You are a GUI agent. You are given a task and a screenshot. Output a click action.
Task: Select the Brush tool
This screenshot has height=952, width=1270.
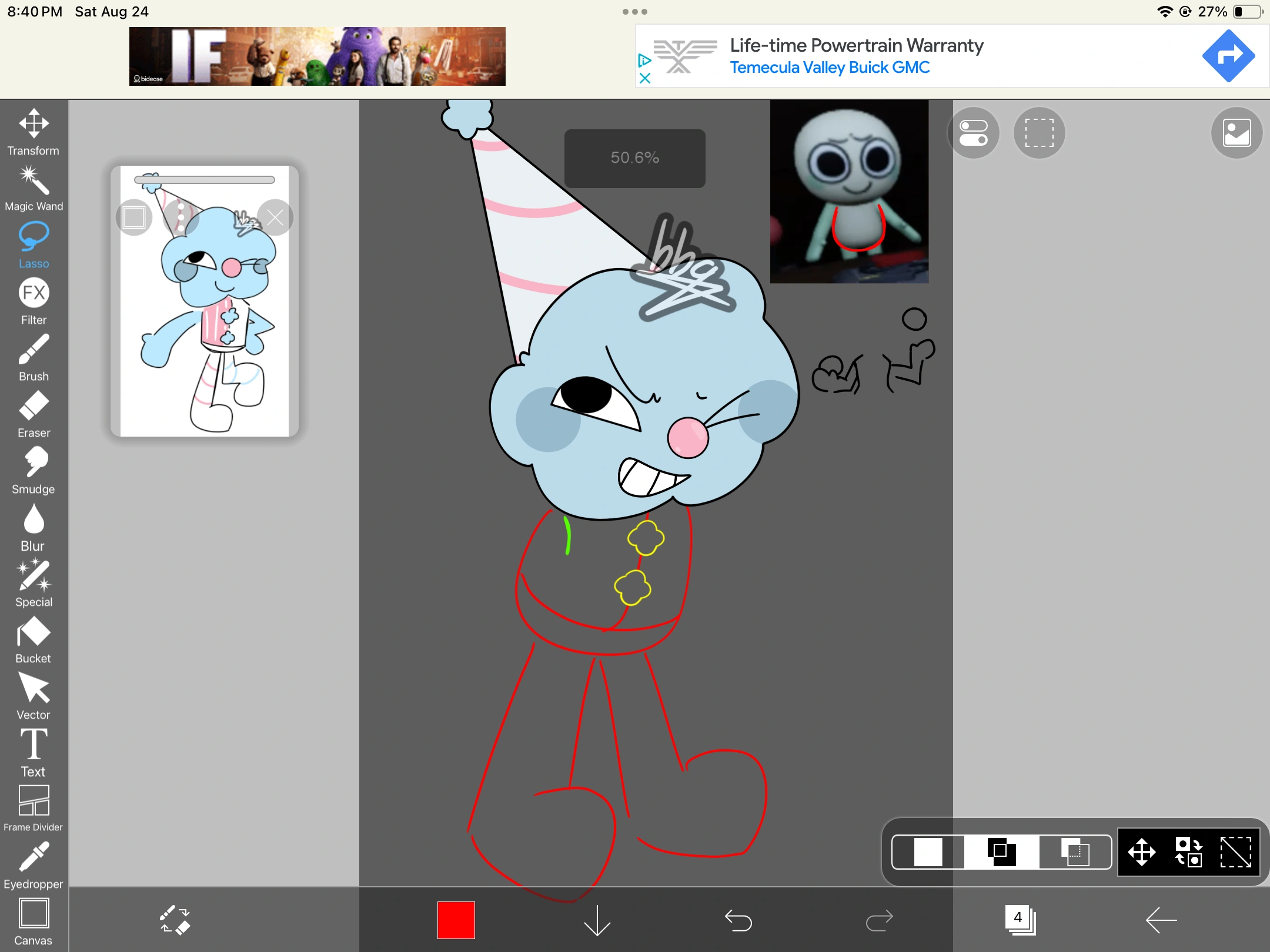tap(34, 358)
